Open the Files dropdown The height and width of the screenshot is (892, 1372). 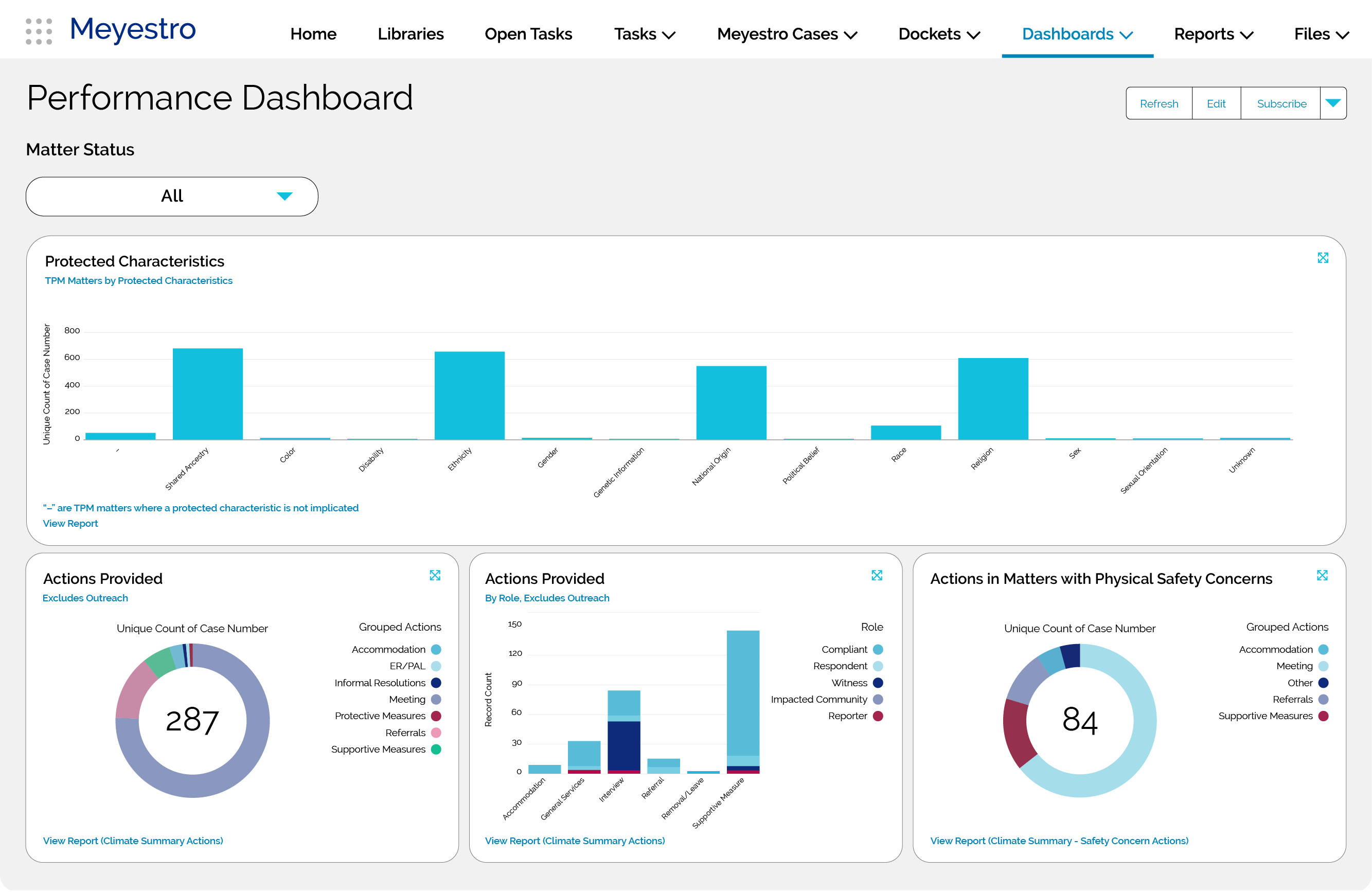(x=1321, y=34)
